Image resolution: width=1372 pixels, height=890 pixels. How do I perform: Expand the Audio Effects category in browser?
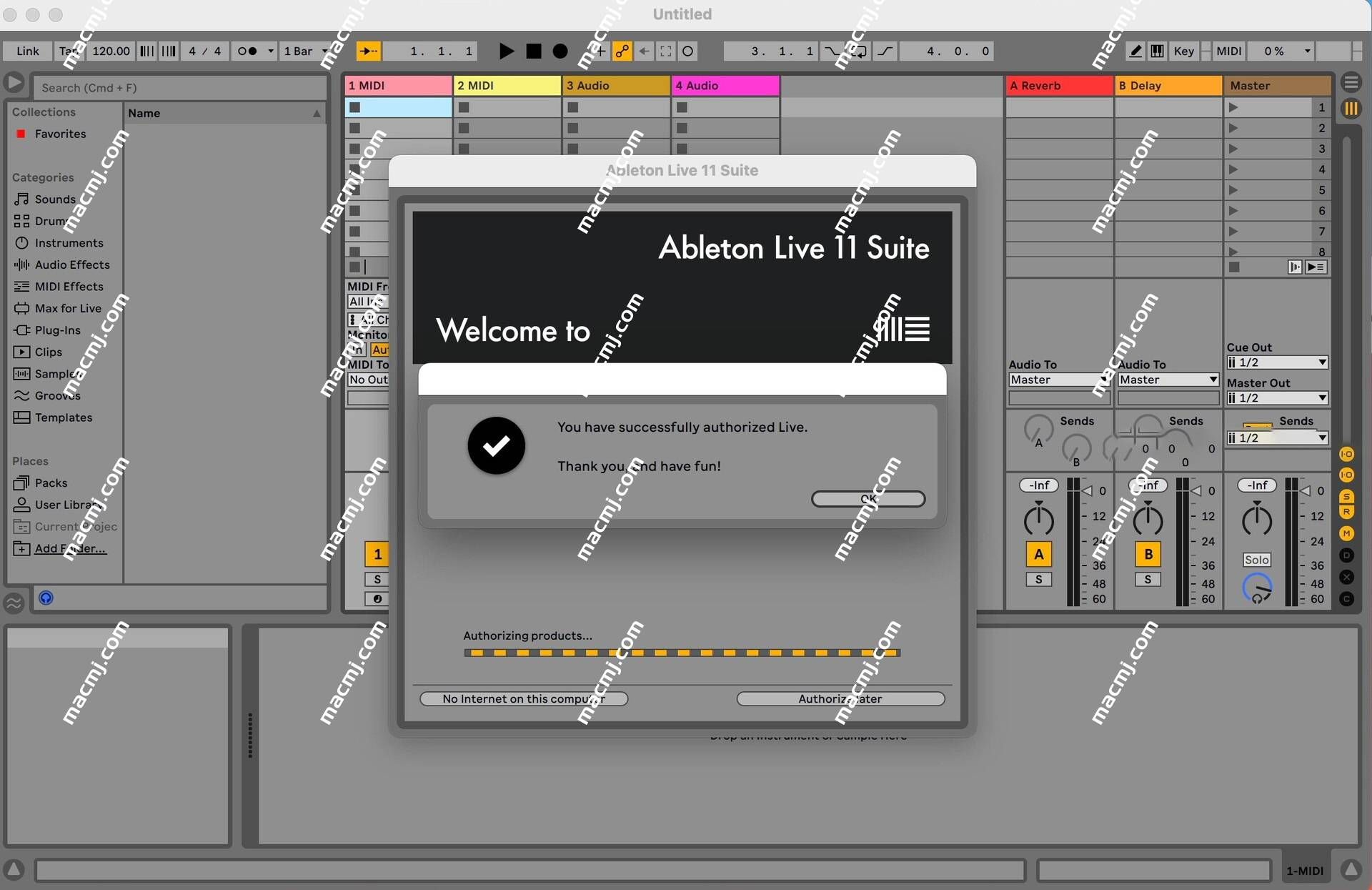pos(72,264)
